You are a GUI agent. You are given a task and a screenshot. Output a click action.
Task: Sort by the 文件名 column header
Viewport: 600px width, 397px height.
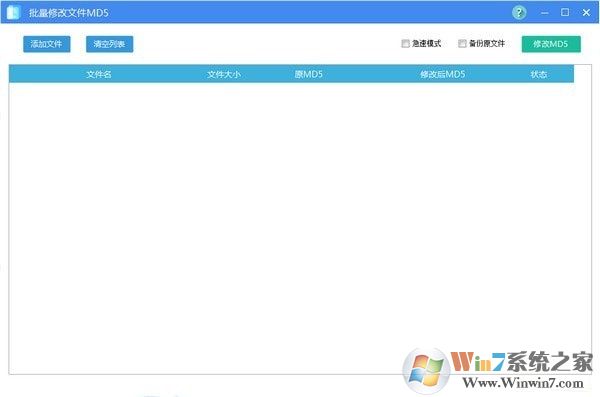[99, 74]
